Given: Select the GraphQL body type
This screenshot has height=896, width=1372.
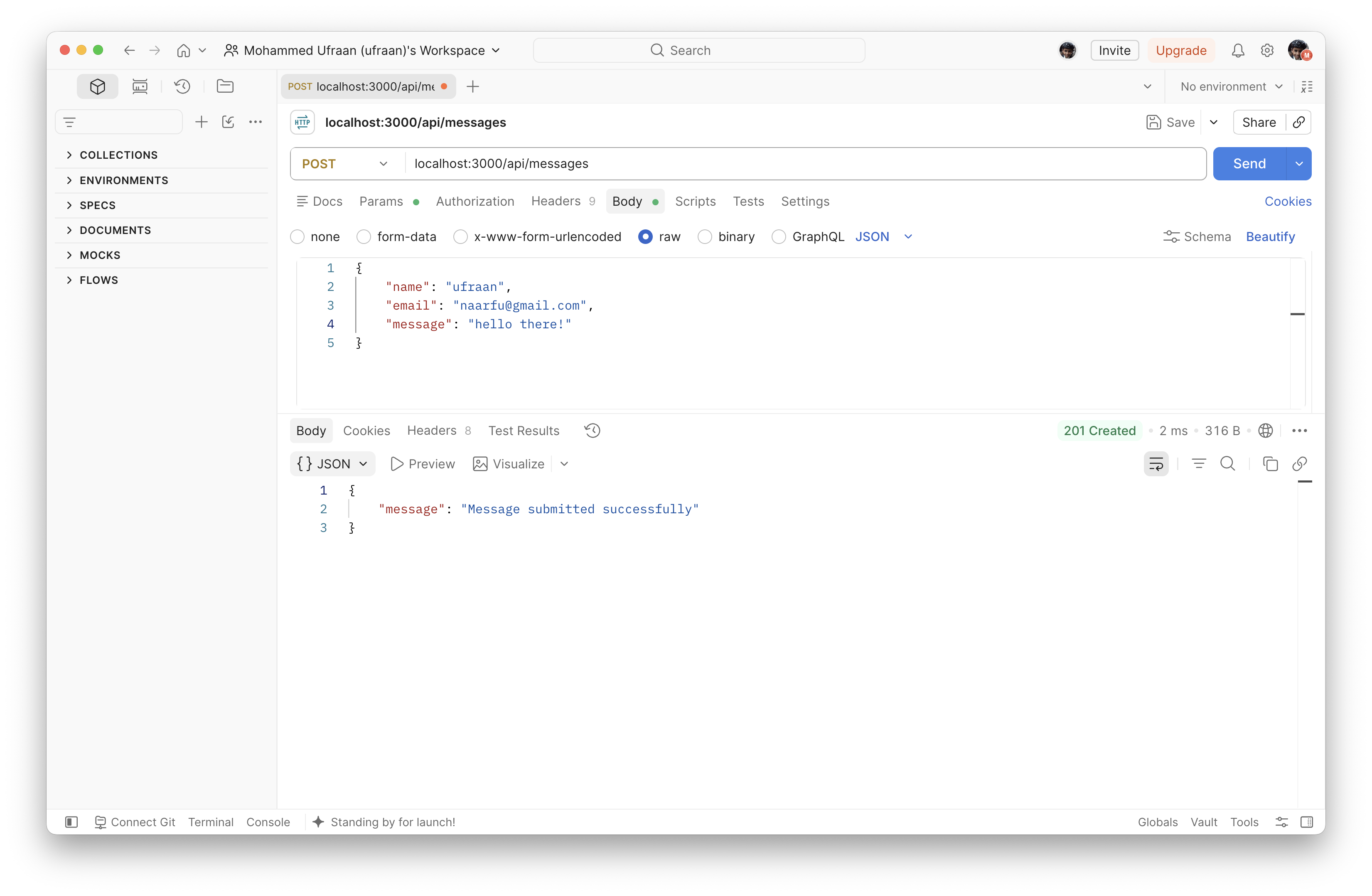Looking at the screenshot, I should click(779, 237).
